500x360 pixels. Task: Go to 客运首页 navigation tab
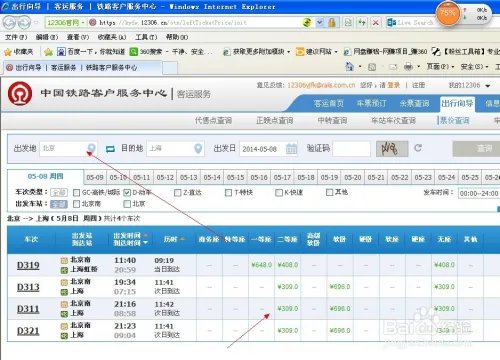coord(329,104)
